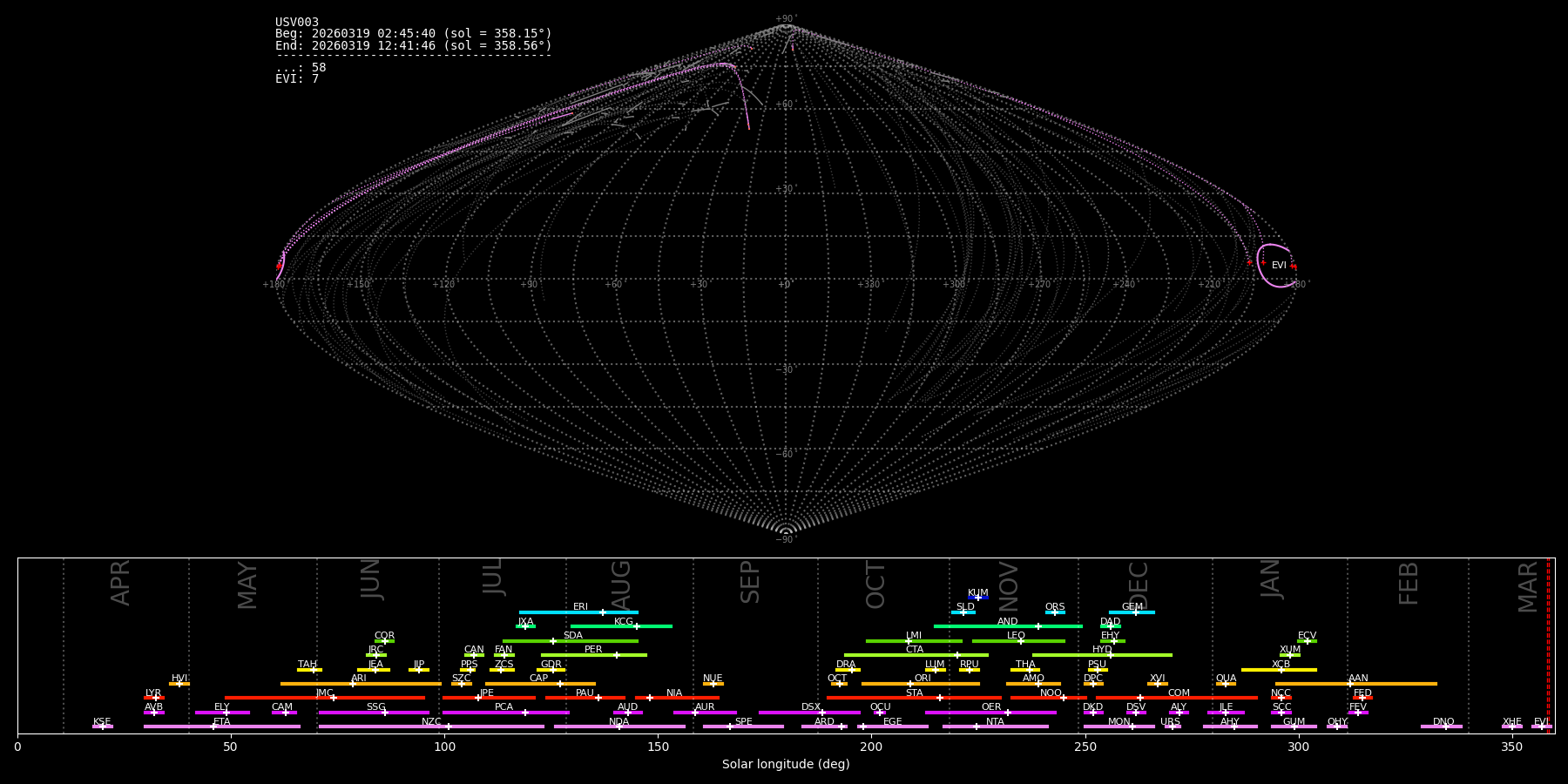Select the LMI shower label
This screenshot has height=784, width=1568.
pos(914,636)
